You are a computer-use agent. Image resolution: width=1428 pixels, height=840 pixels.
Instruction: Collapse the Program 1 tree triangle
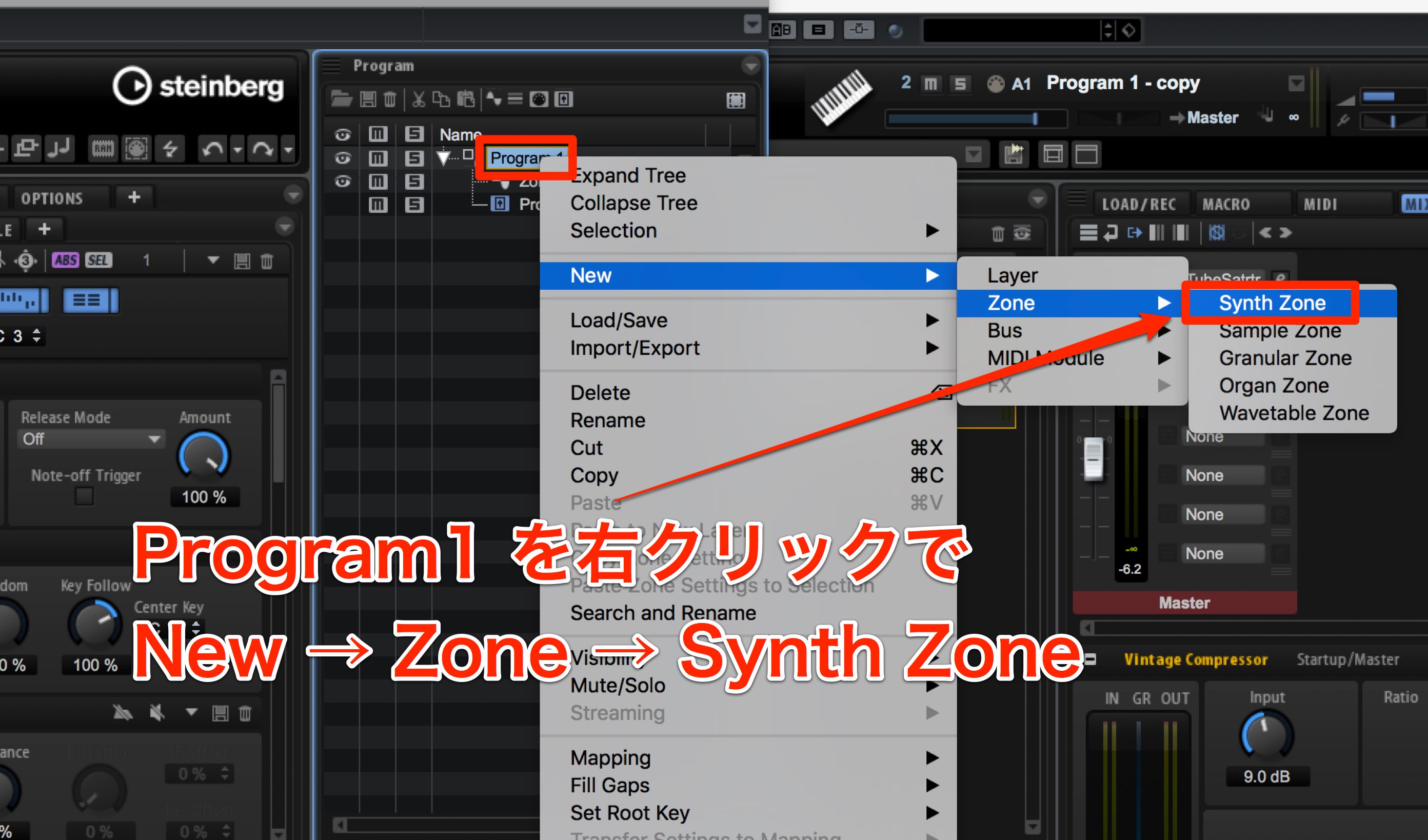[x=443, y=158]
